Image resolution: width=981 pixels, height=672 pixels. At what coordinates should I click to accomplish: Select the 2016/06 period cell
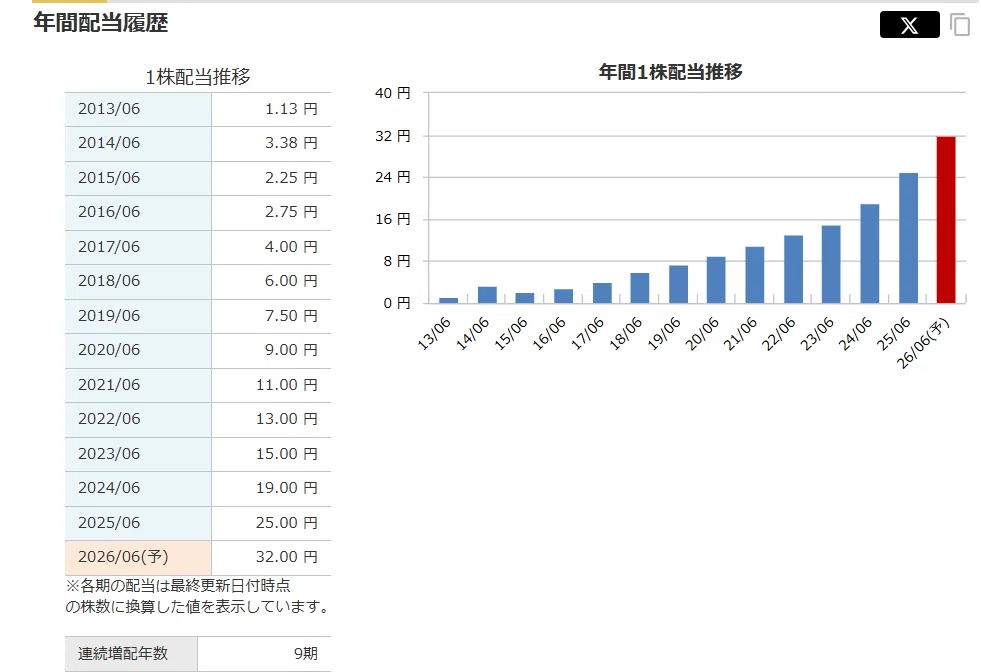click(138, 213)
